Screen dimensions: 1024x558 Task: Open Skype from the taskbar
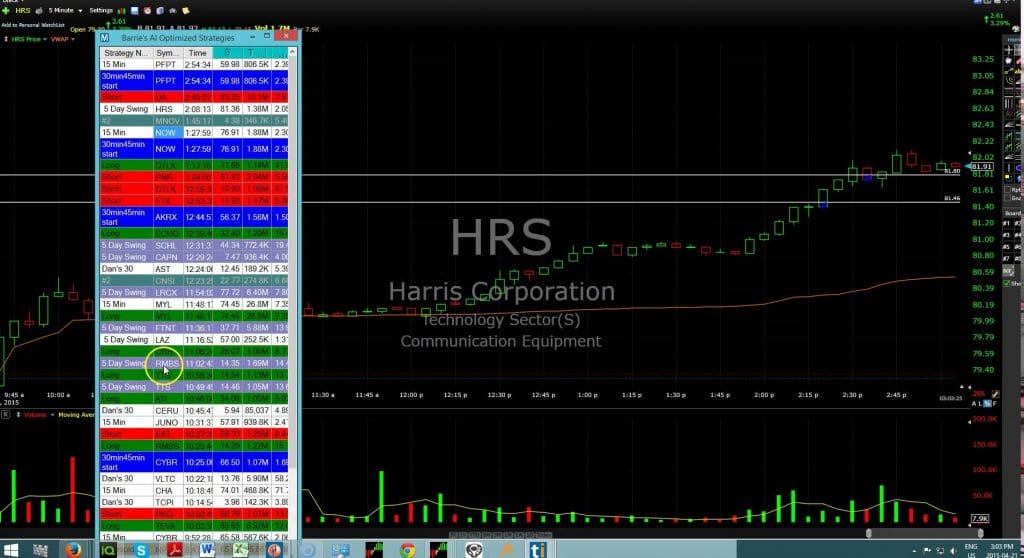point(140,550)
